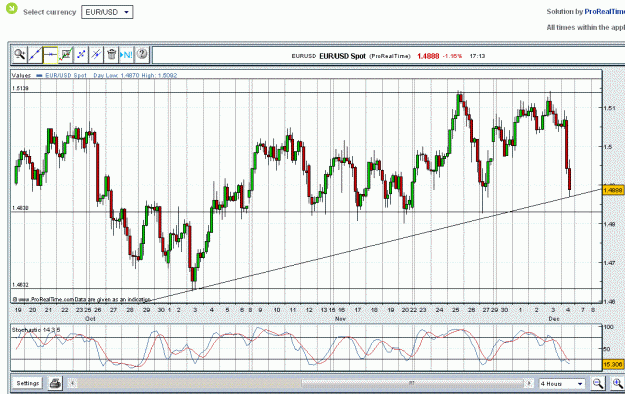Click the 1.5139 resistance level label
This screenshot has height=394, width=625.
pos(20,88)
